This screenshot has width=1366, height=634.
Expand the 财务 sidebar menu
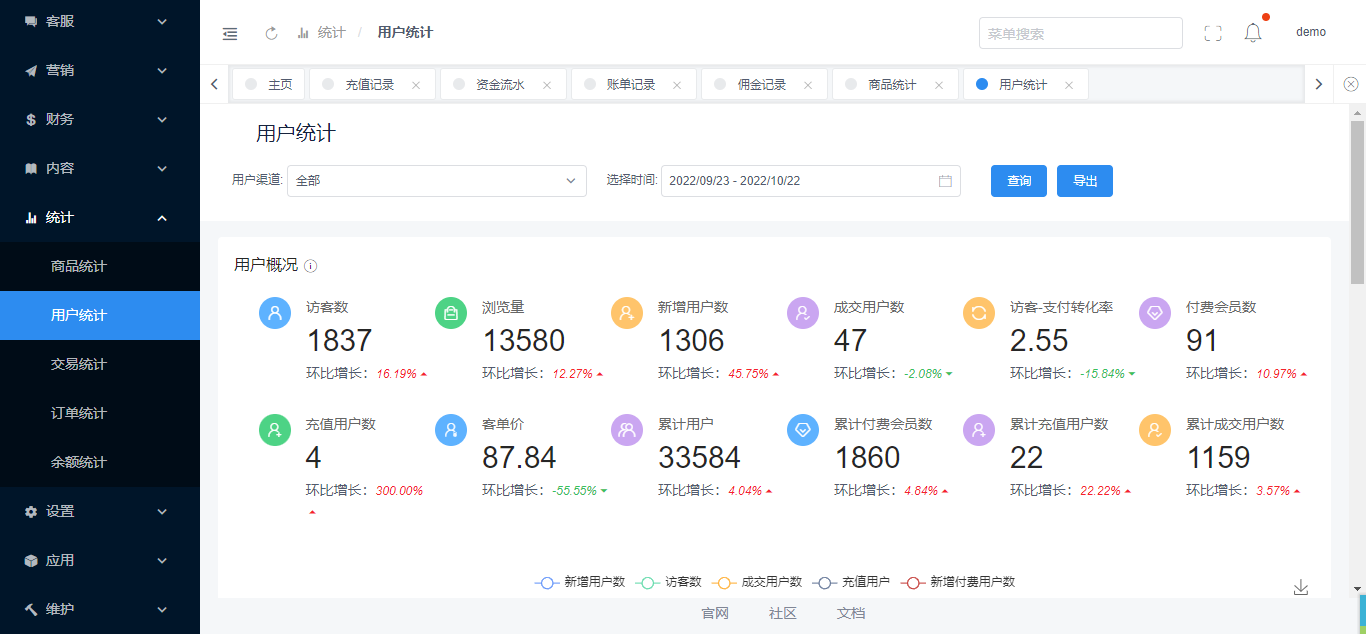tap(99, 119)
